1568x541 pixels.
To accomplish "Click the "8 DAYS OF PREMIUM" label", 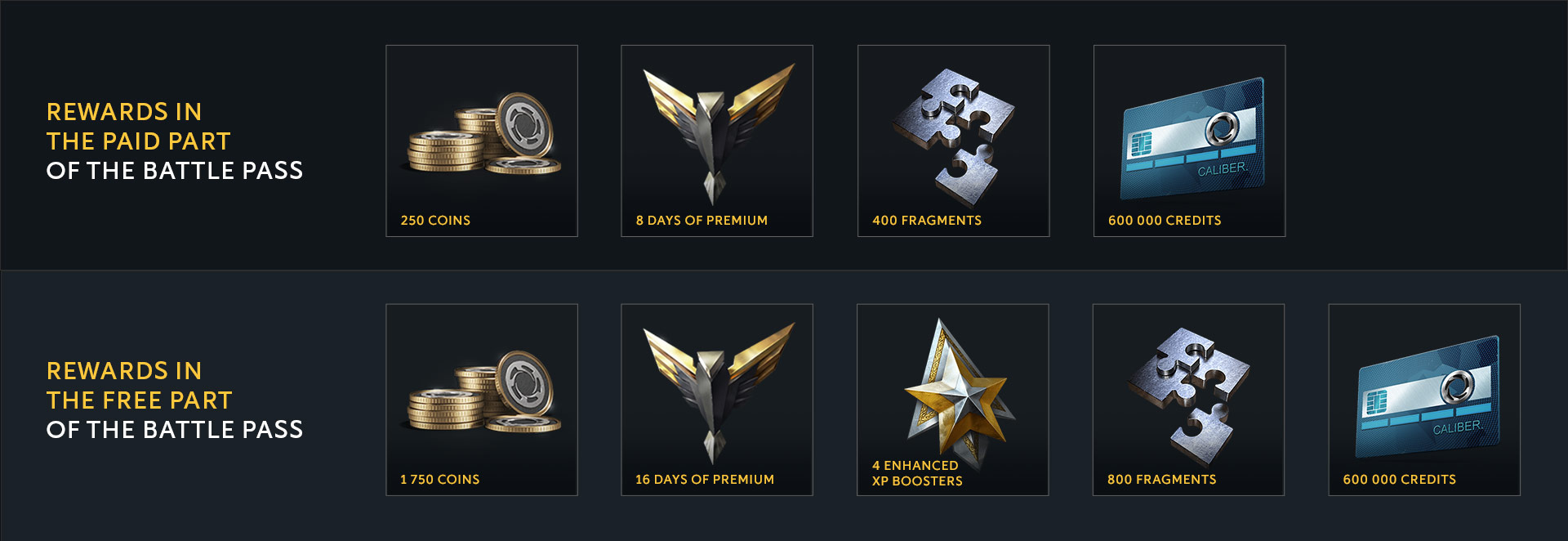I will click(702, 221).
